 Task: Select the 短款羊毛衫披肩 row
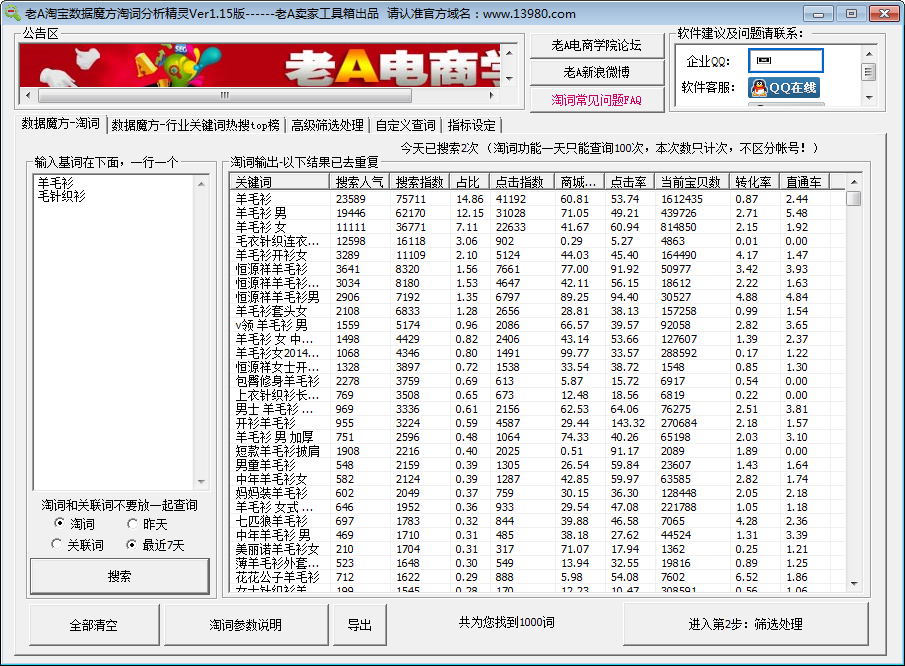[x=537, y=451]
